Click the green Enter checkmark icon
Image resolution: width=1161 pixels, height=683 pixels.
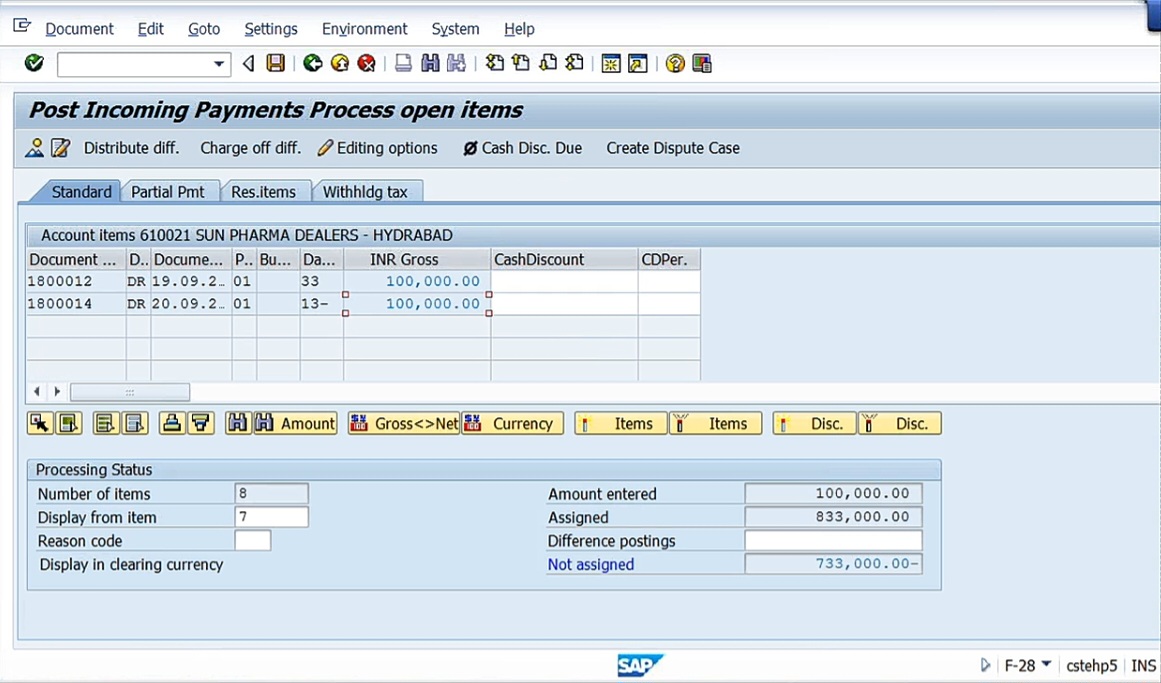(34, 63)
